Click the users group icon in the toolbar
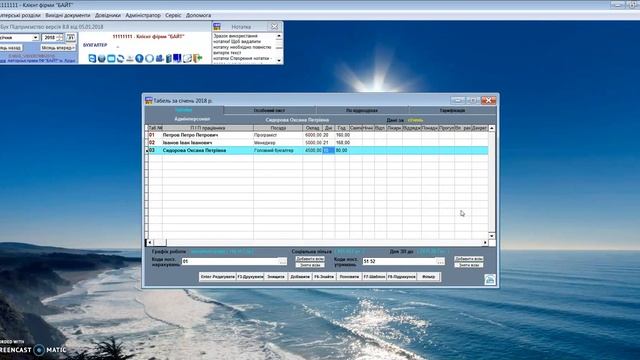 point(159,59)
